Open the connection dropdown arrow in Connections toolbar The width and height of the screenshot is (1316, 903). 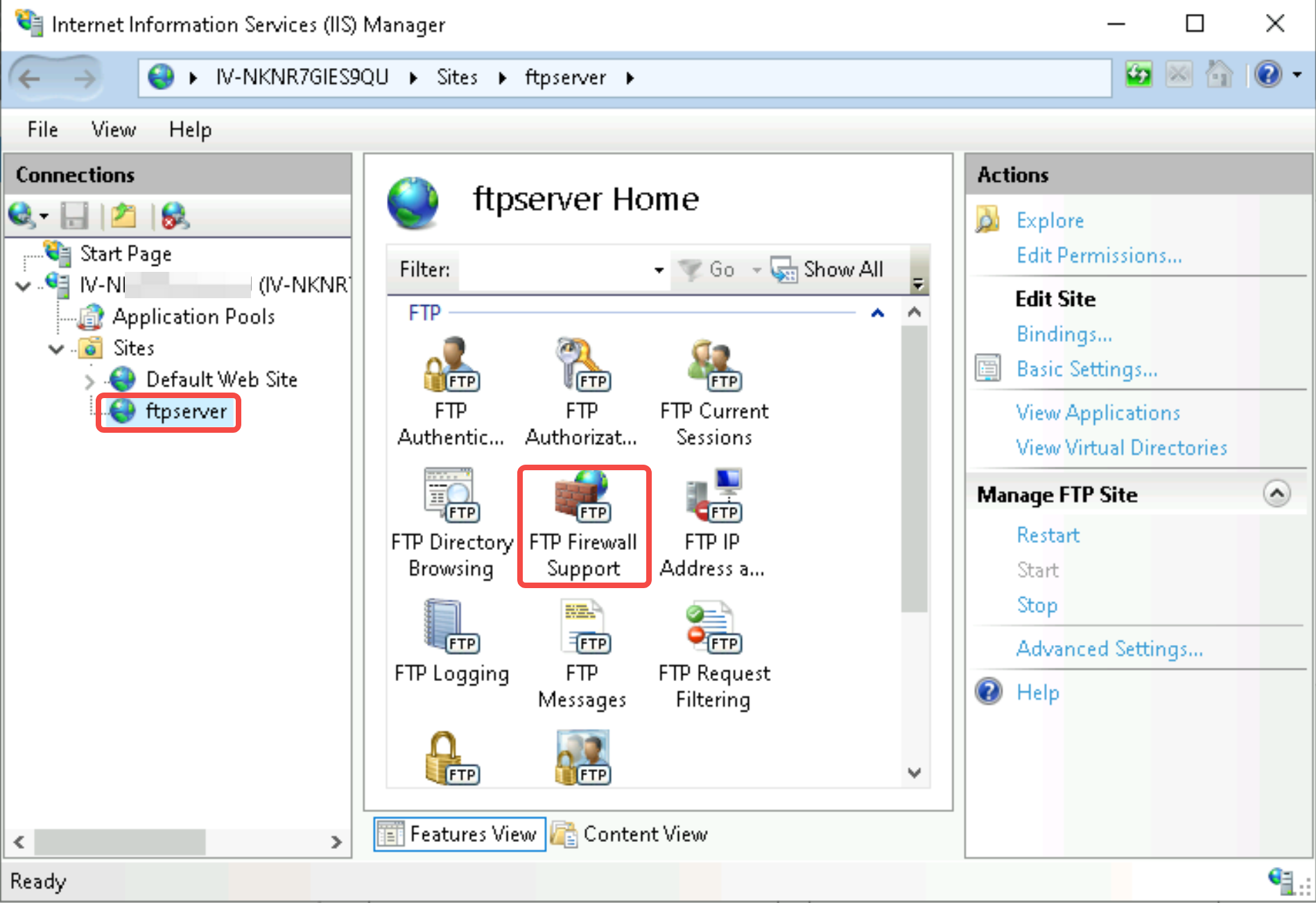click(44, 216)
